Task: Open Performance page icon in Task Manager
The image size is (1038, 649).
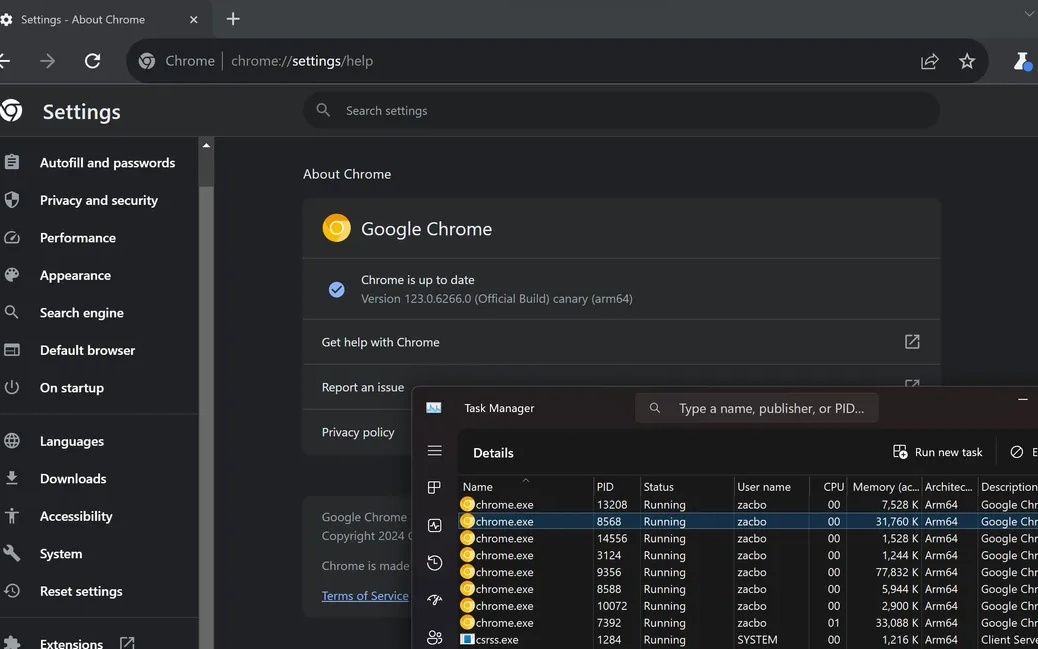Action: click(434, 526)
